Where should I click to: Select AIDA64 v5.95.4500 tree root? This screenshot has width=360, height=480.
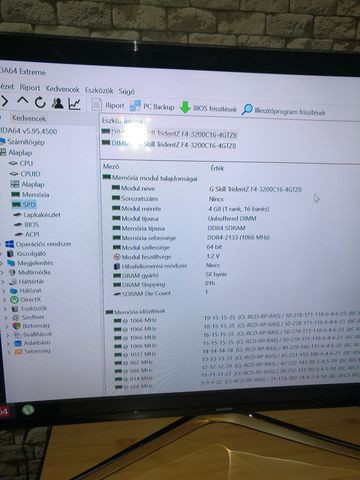(x=29, y=131)
